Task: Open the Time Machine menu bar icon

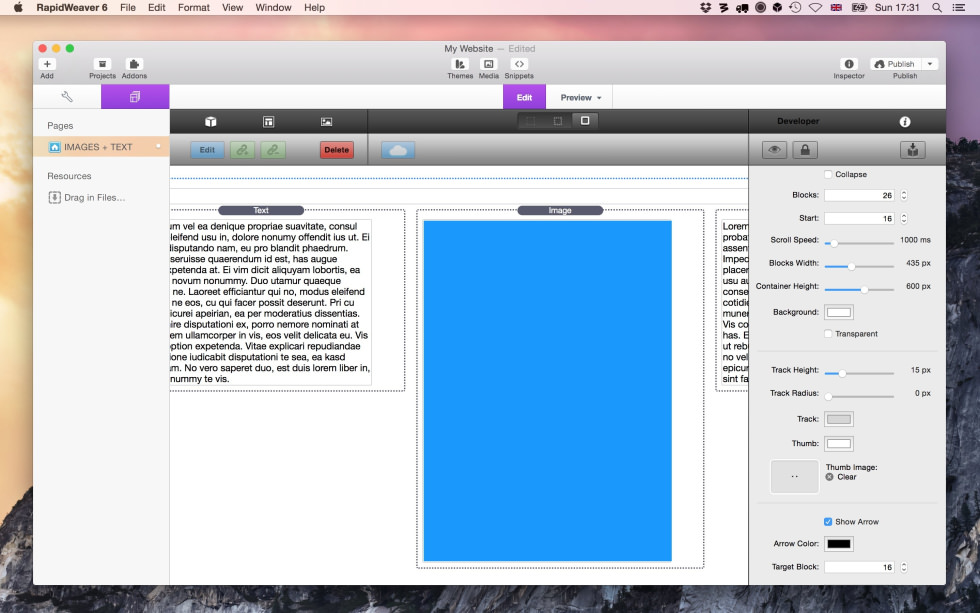Action: point(795,7)
